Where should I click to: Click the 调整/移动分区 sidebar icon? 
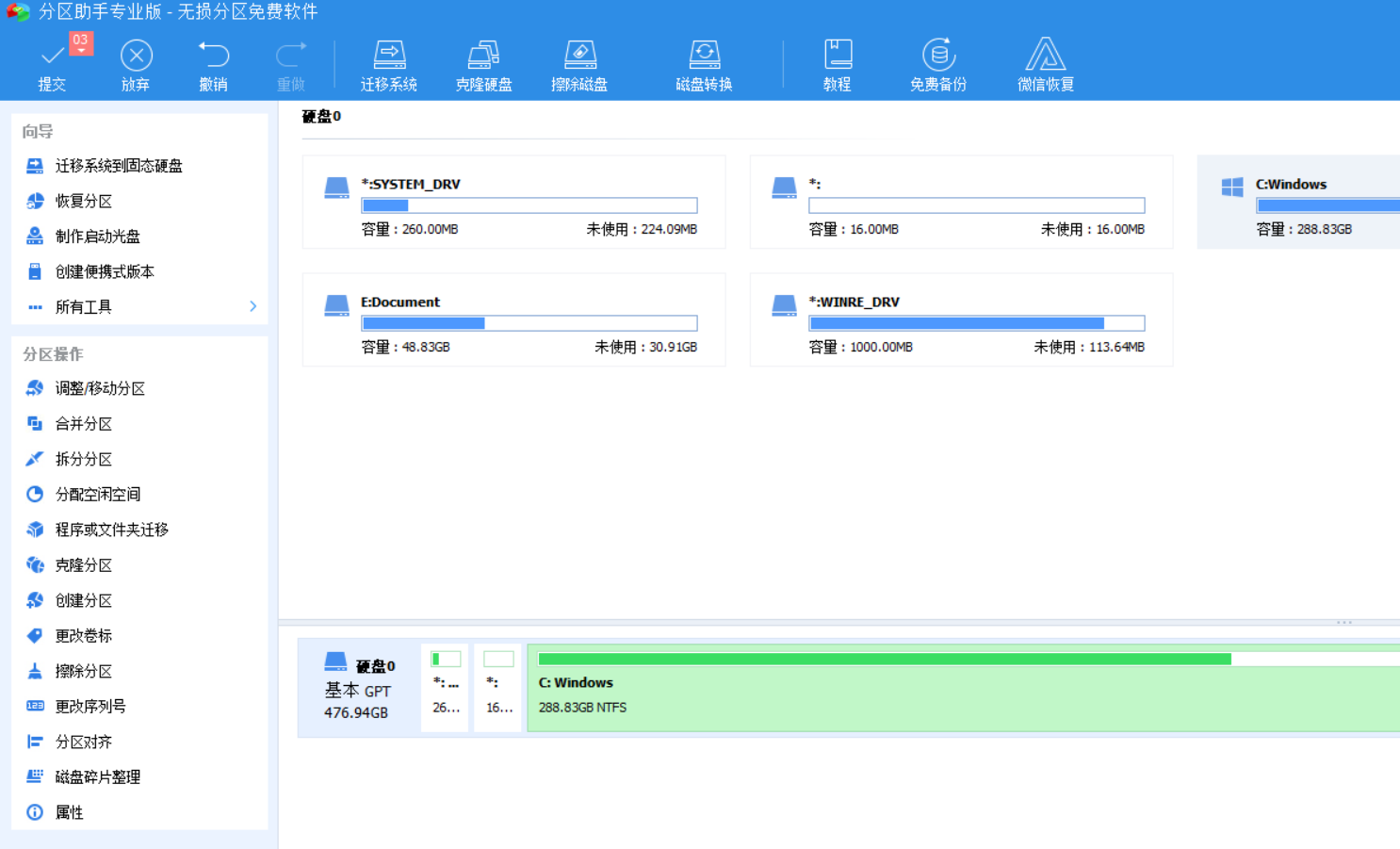35,388
